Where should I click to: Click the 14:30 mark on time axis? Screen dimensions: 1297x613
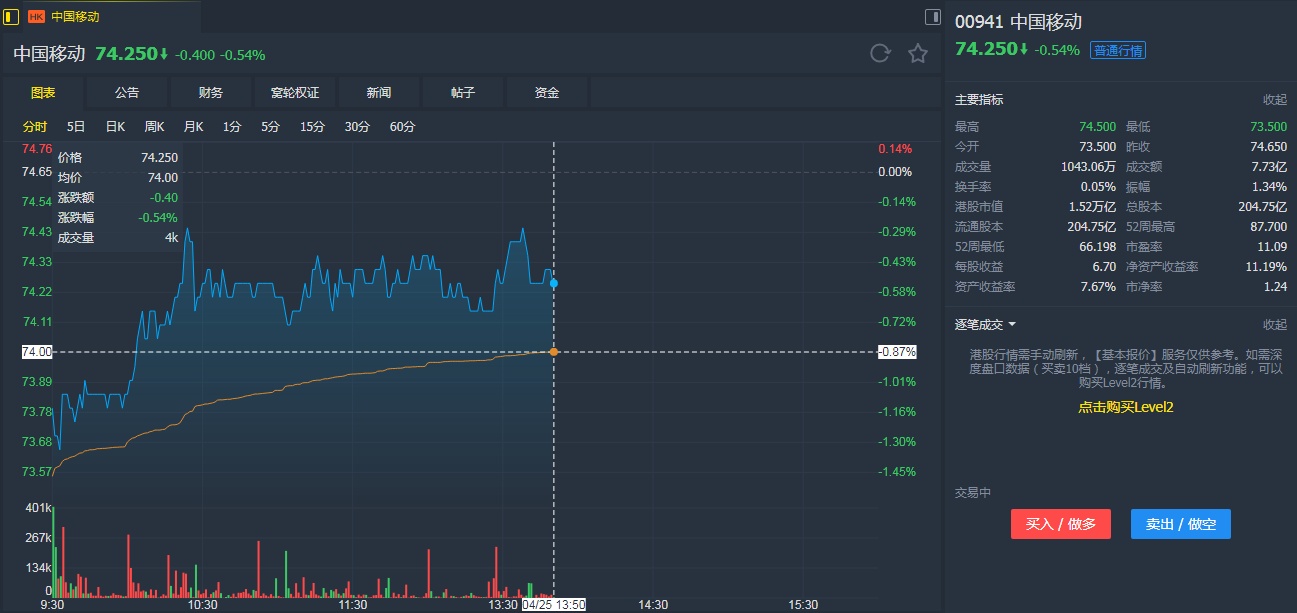pos(653,604)
